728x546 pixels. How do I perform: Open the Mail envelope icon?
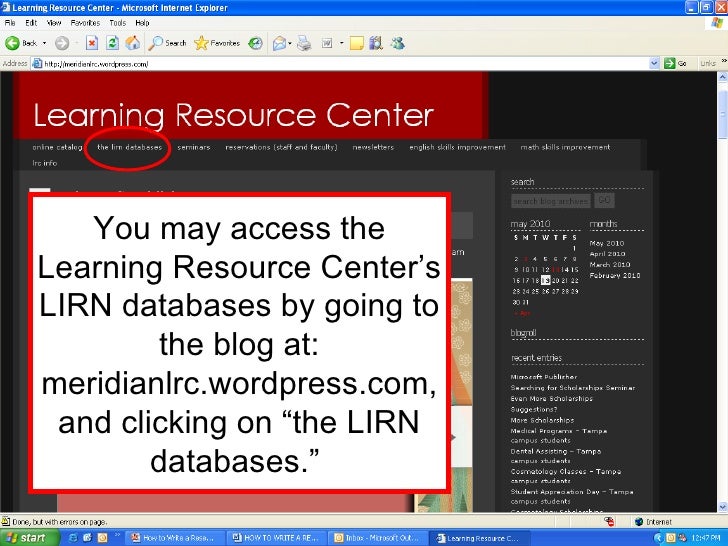[279, 43]
